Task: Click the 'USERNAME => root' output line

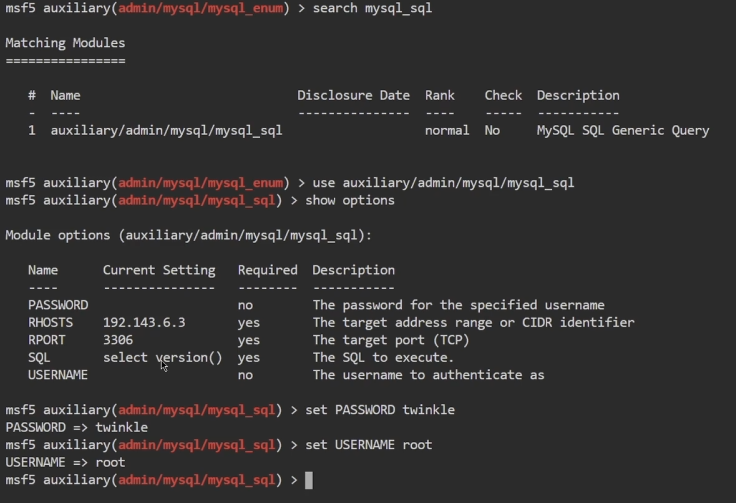Action: point(65,462)
